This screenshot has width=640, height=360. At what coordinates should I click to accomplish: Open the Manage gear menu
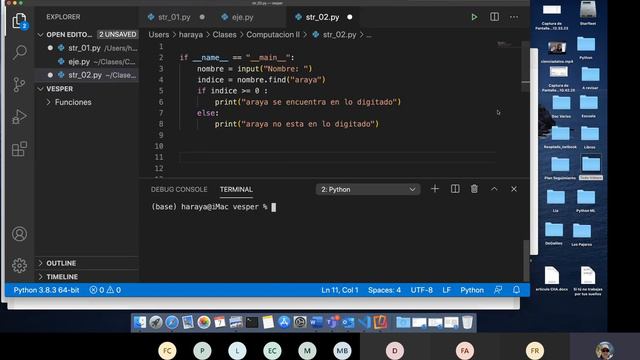[19, 266]
